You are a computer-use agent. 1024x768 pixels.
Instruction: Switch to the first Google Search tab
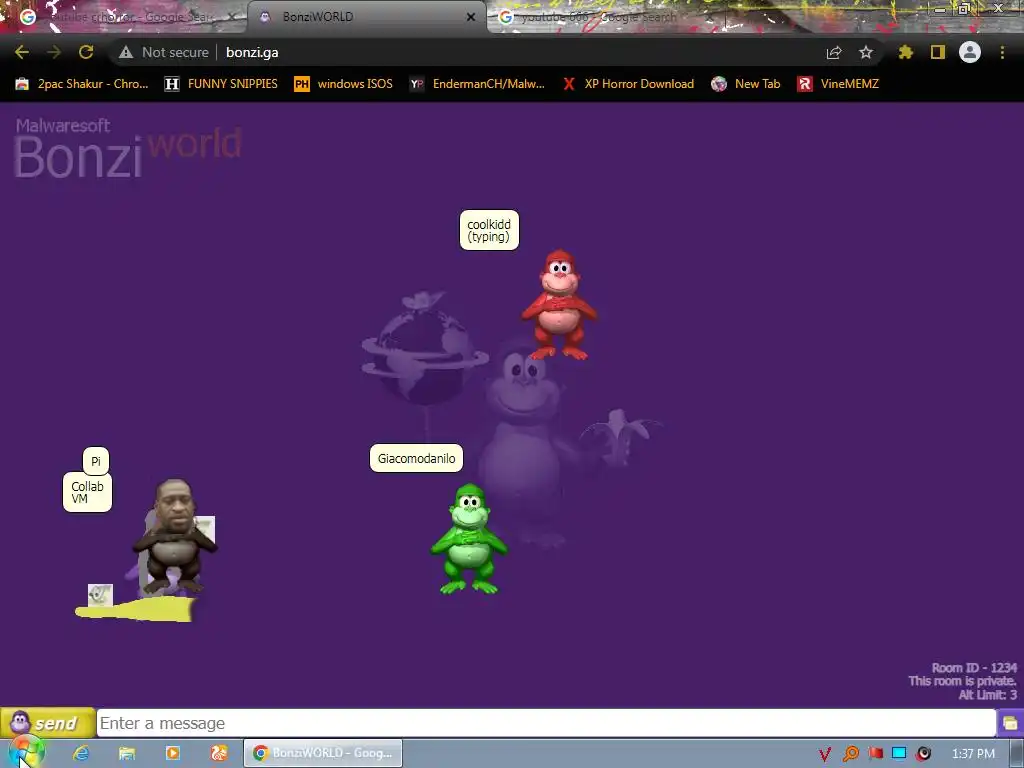click(x=124, y=17)
